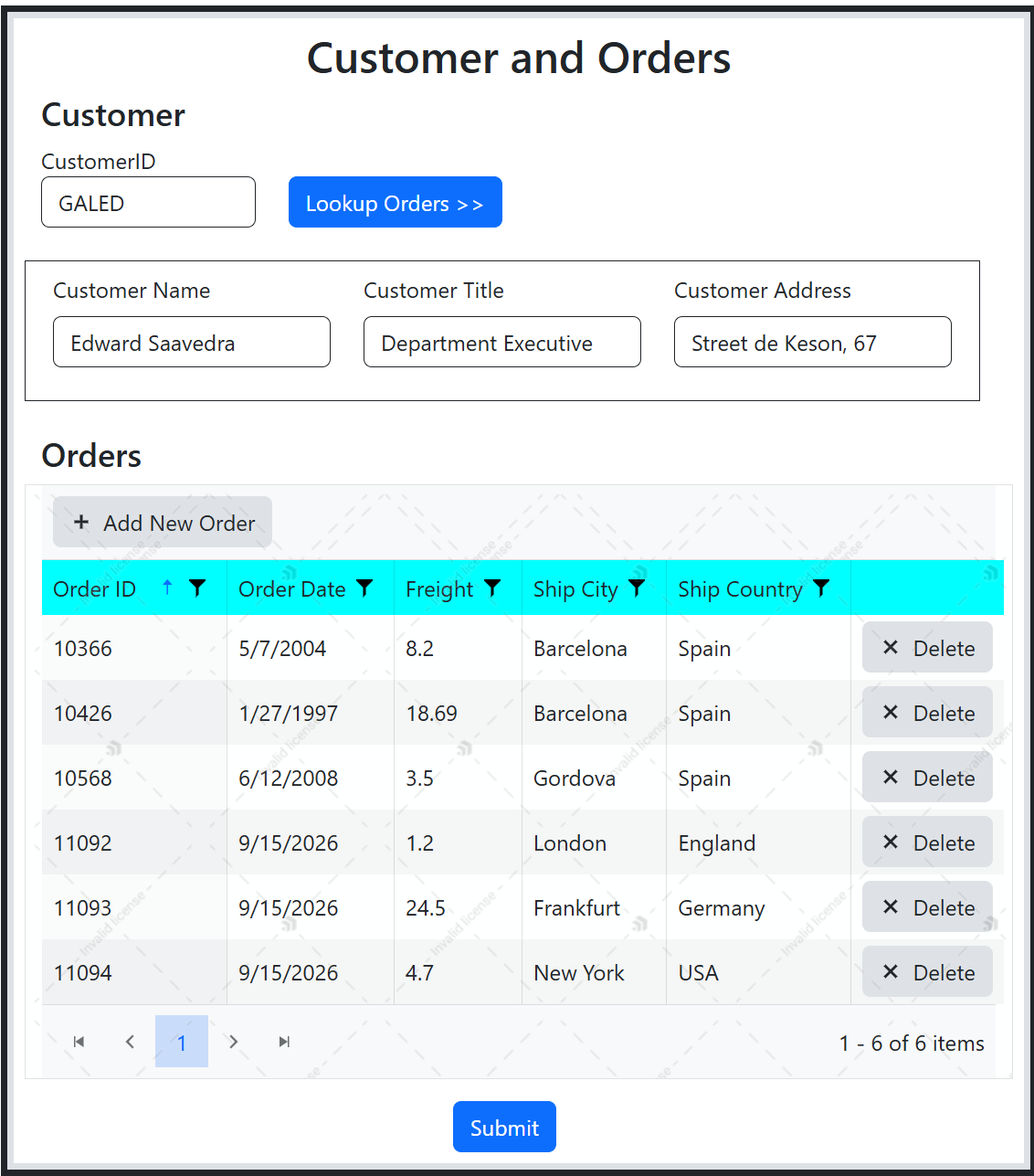Sort by Freight column header
Screen dimensions: 1034x1176
[x=439, y=589]
